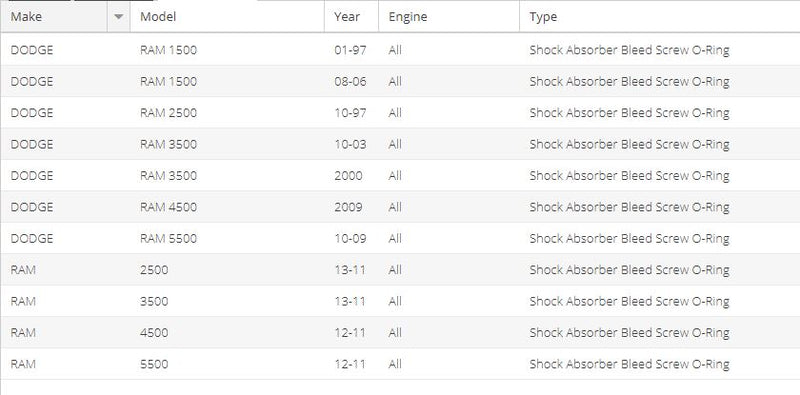The width and height of the screenshot is (800, 395).
Task: Open the Make column sort dropdown arrow
Action: coord(119,17)
